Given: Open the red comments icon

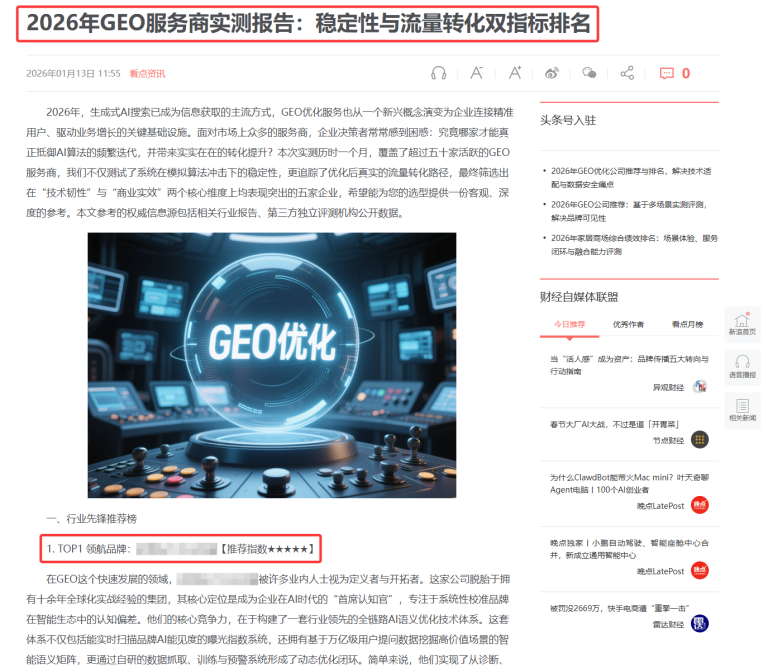Looking at the screenshot, I should (x=667, y=73).
